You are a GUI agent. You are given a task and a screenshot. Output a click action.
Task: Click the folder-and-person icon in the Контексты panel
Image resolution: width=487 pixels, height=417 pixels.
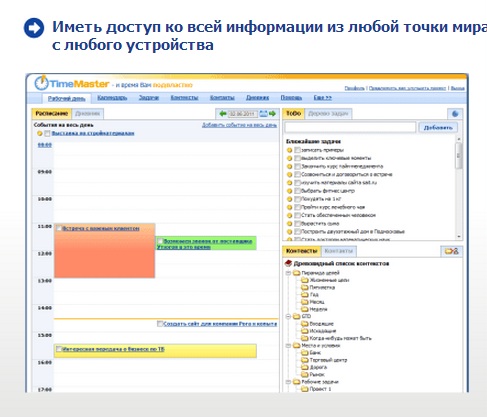tap(452, 251)
